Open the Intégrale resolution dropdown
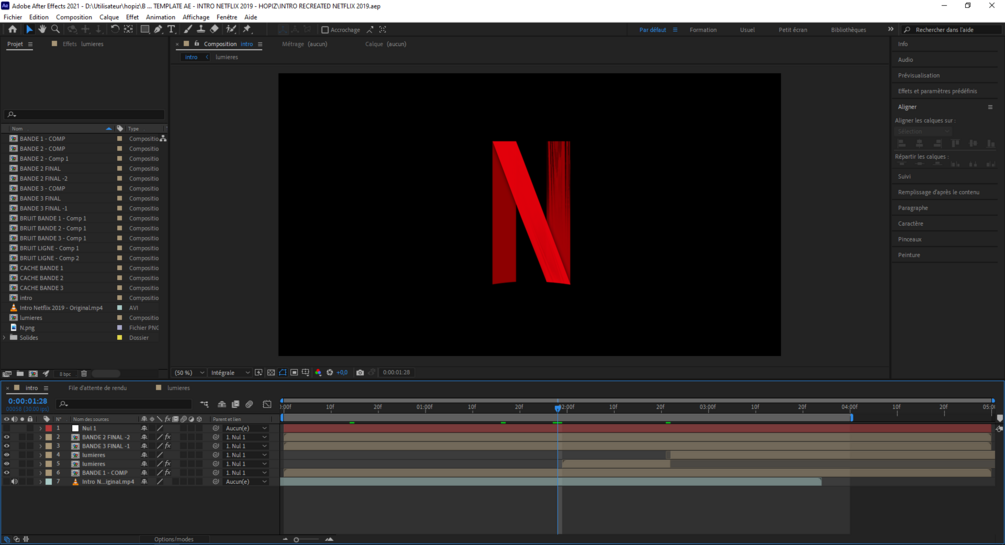Viewport: 1005px width, 545px height. click(x=230, y=373)
